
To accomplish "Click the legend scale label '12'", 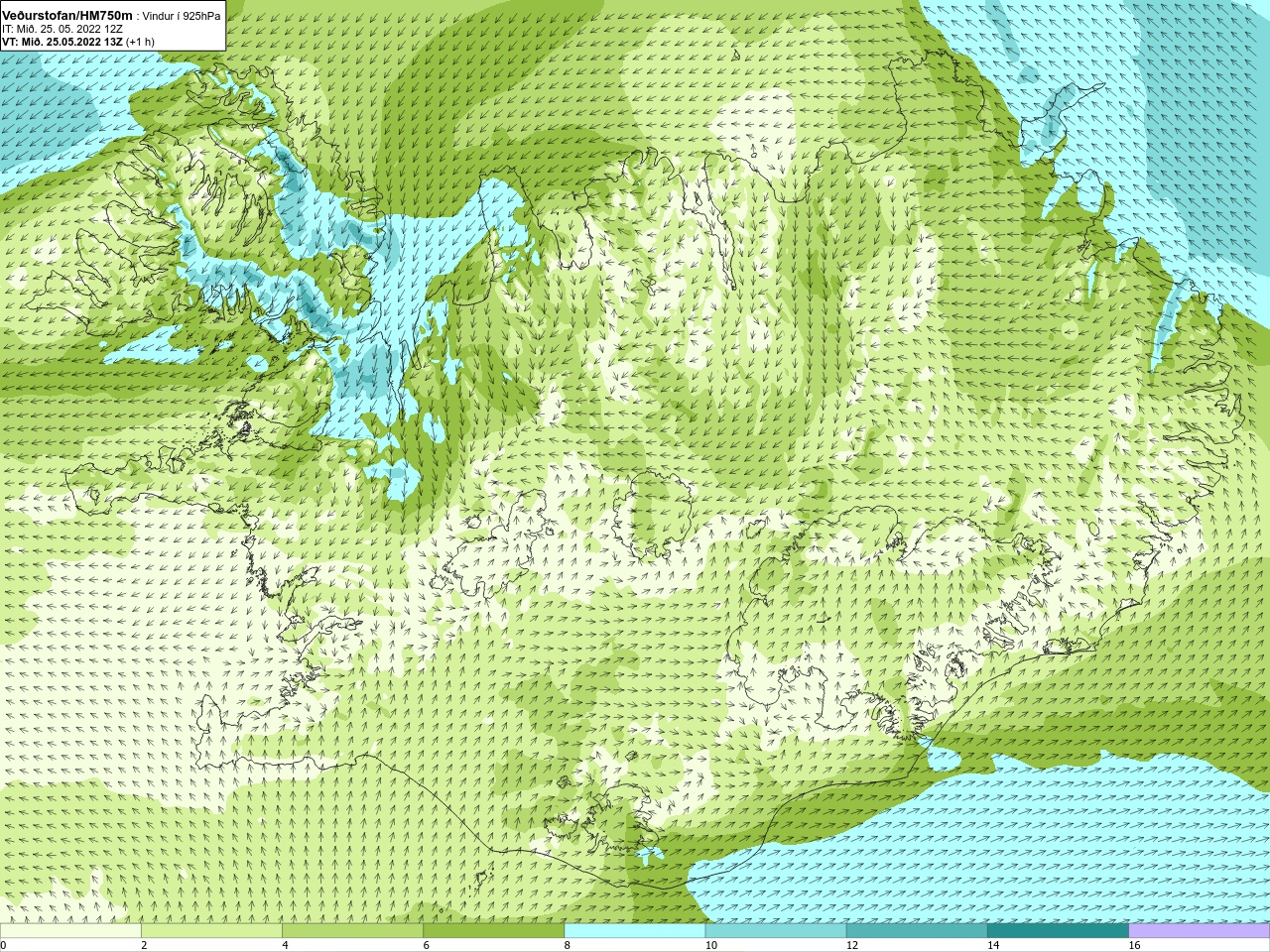I will pos(852,945).
